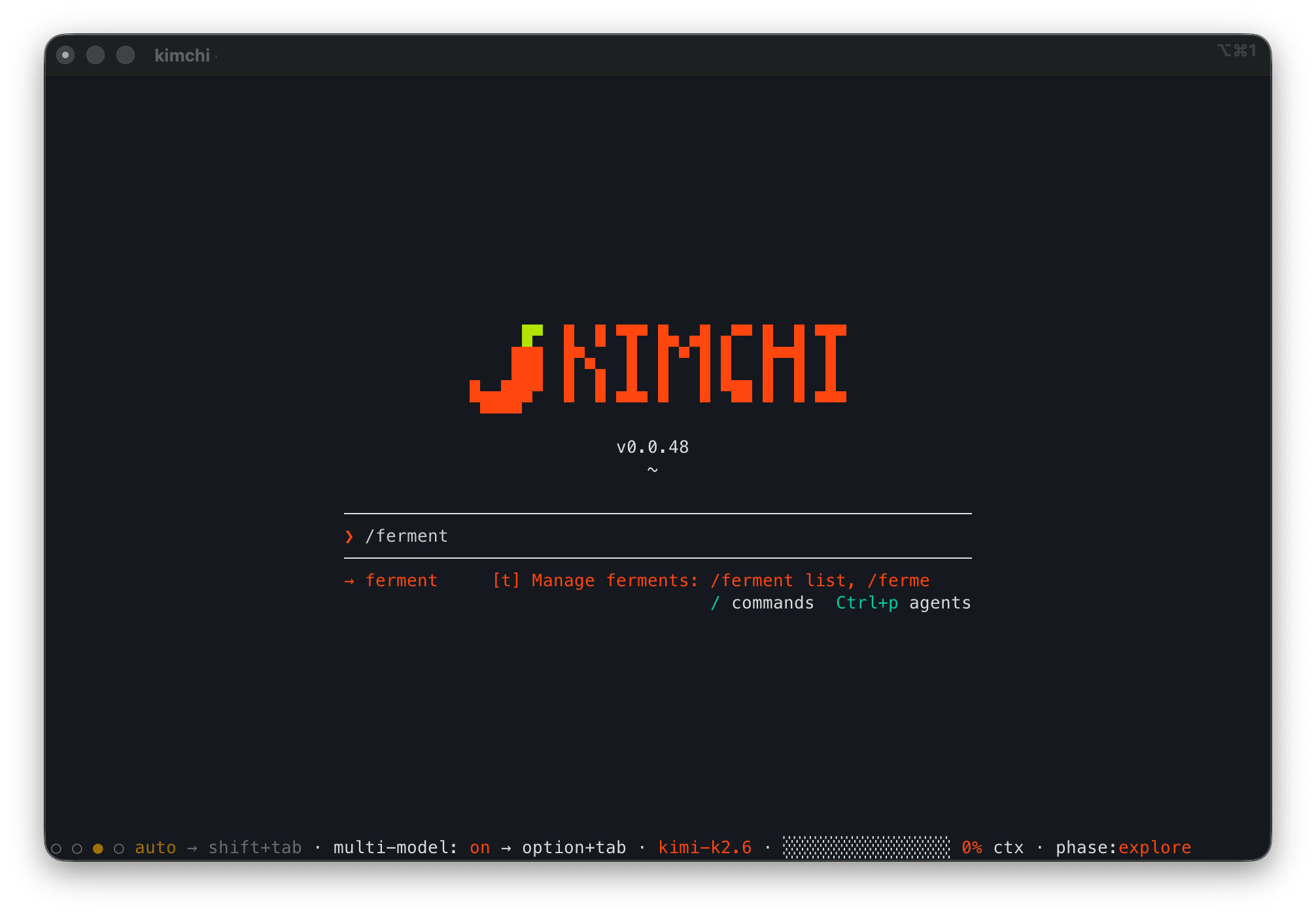Toggle the multi-model 'on' value
This screenshot has height=916, width=1316.
[479, 848]
